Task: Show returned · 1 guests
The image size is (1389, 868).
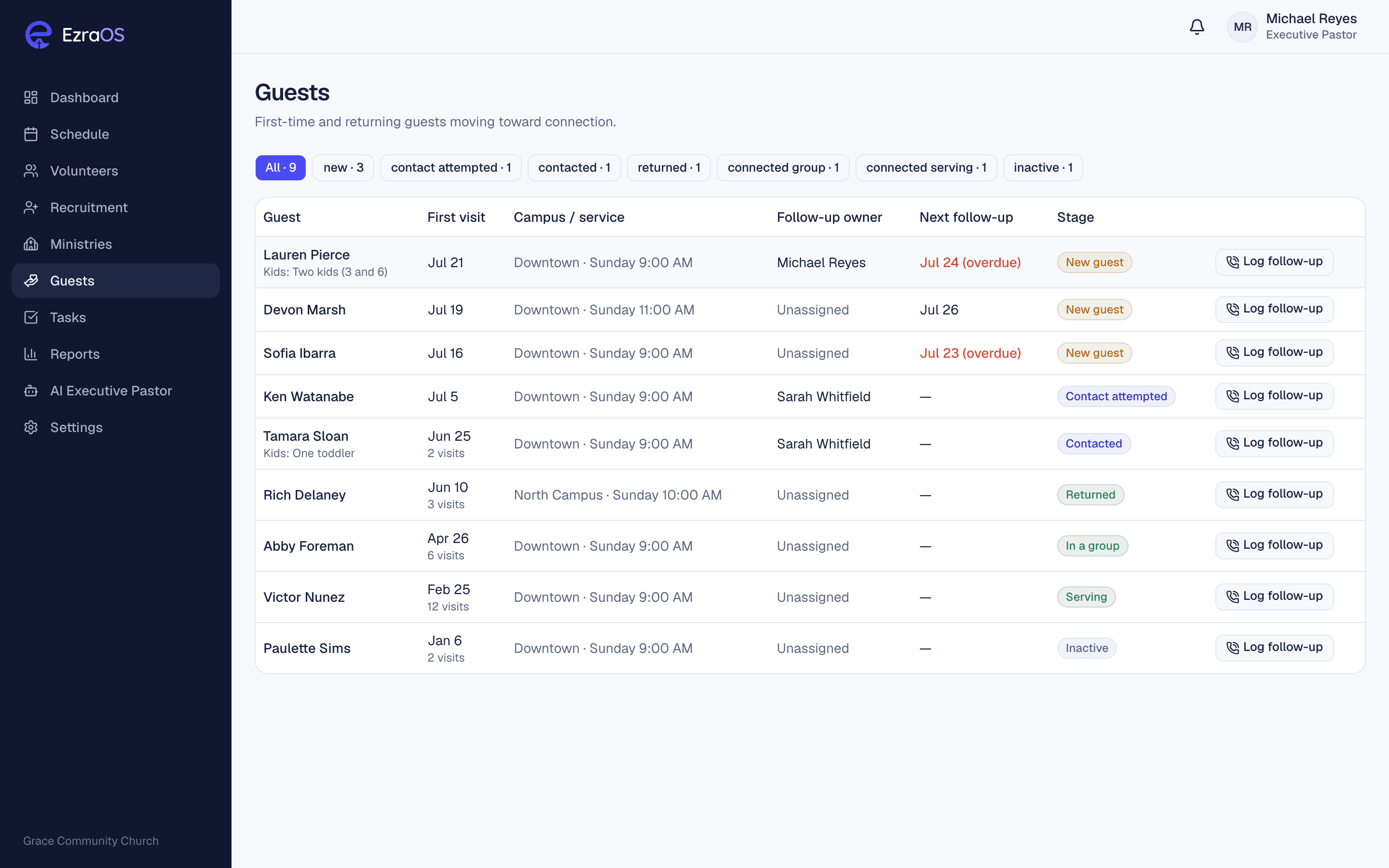Action: pyautogui.click(x=668, y=168)
